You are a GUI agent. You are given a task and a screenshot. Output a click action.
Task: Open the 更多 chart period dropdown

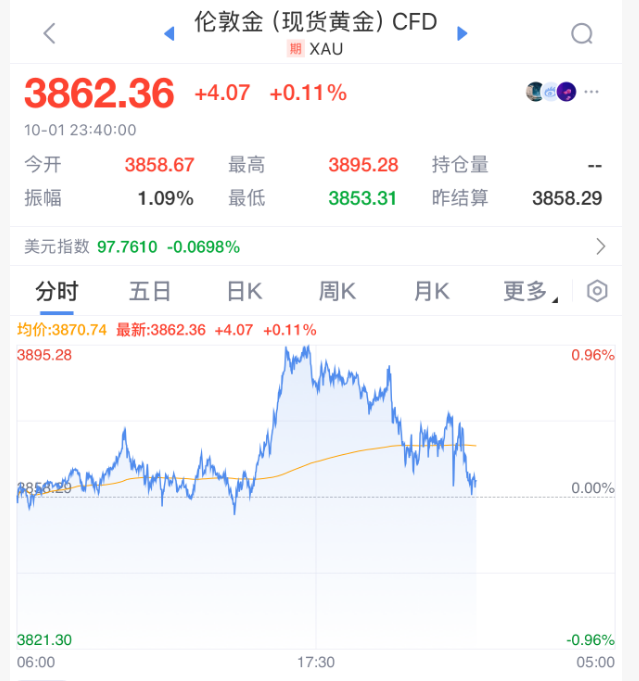coord(530,291)
